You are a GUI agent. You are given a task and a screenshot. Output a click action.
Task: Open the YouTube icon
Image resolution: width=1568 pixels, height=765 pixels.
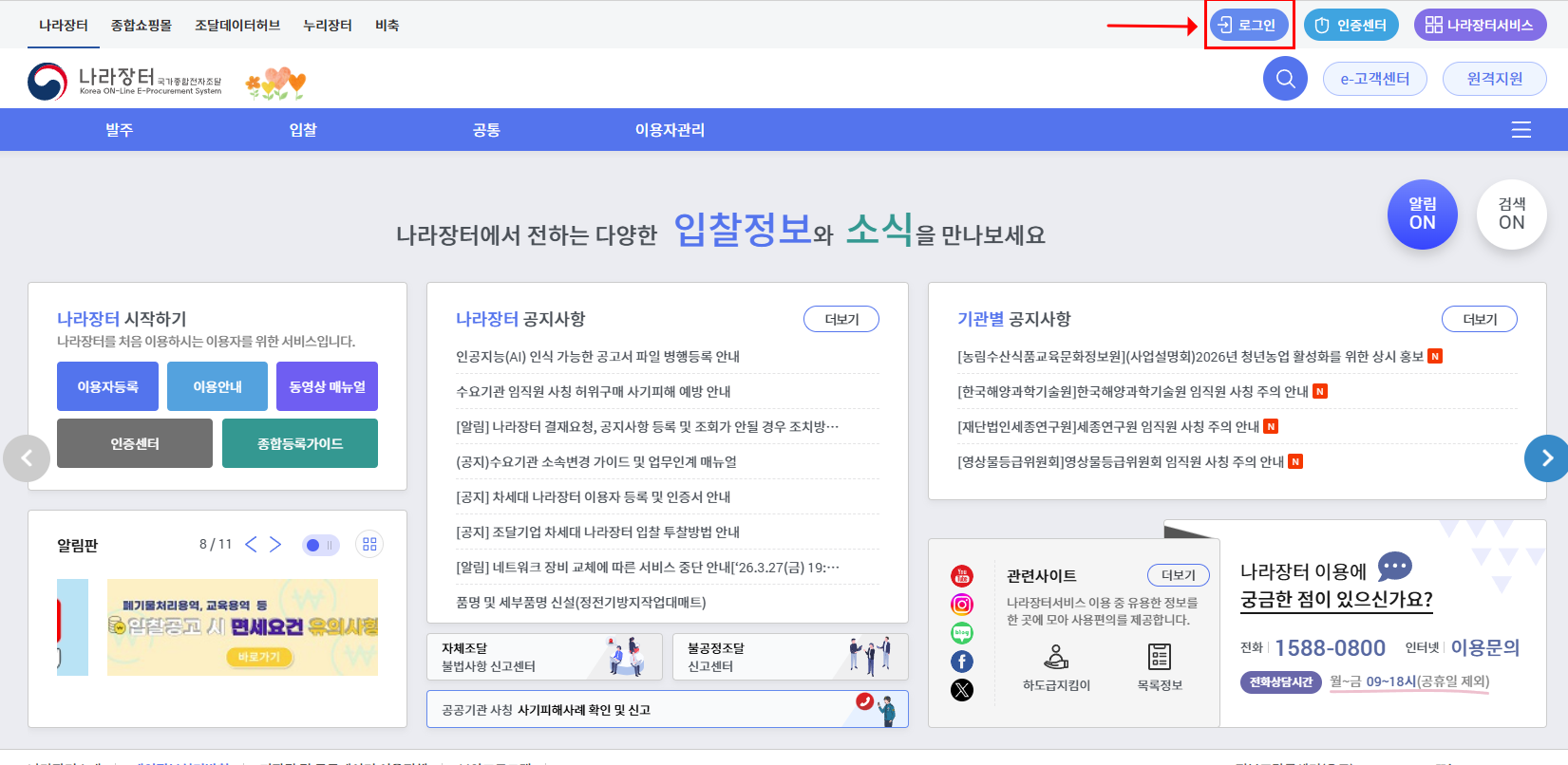[962, 576]
